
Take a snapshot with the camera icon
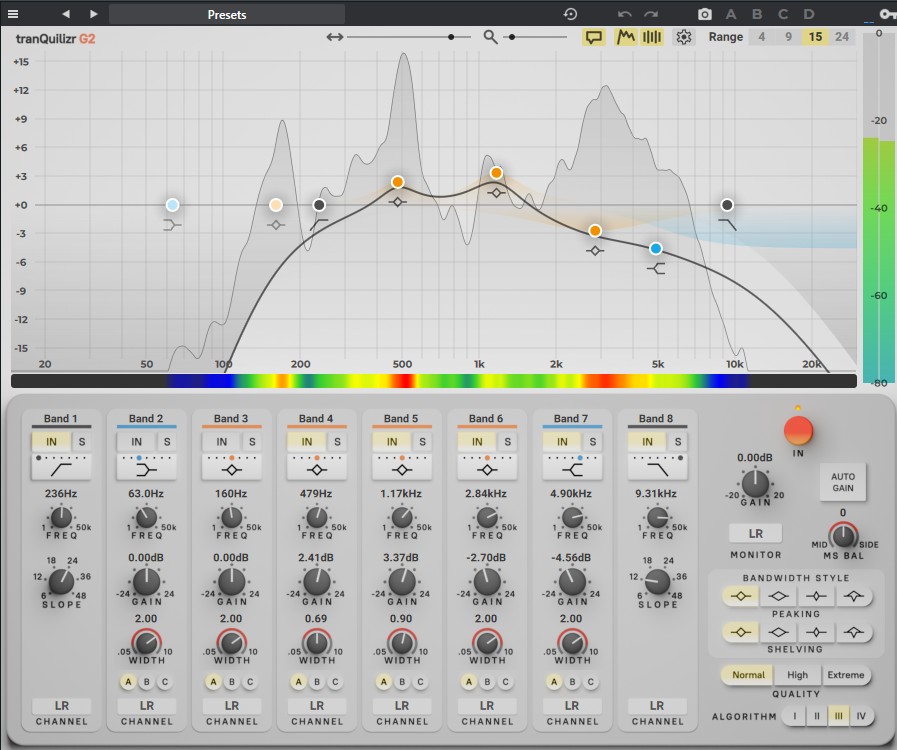click(705, 14)
